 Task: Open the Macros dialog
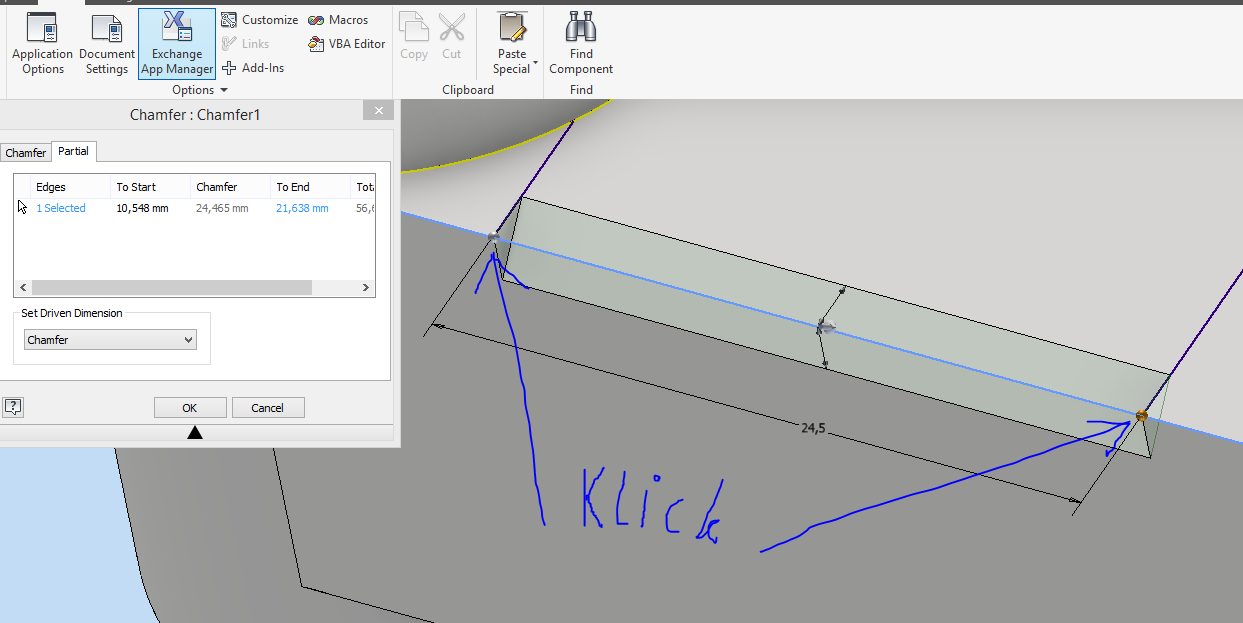coord(346,19)
